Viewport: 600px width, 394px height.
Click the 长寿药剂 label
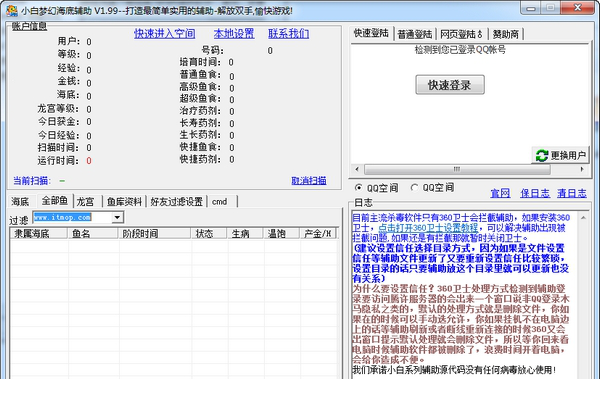200,123
